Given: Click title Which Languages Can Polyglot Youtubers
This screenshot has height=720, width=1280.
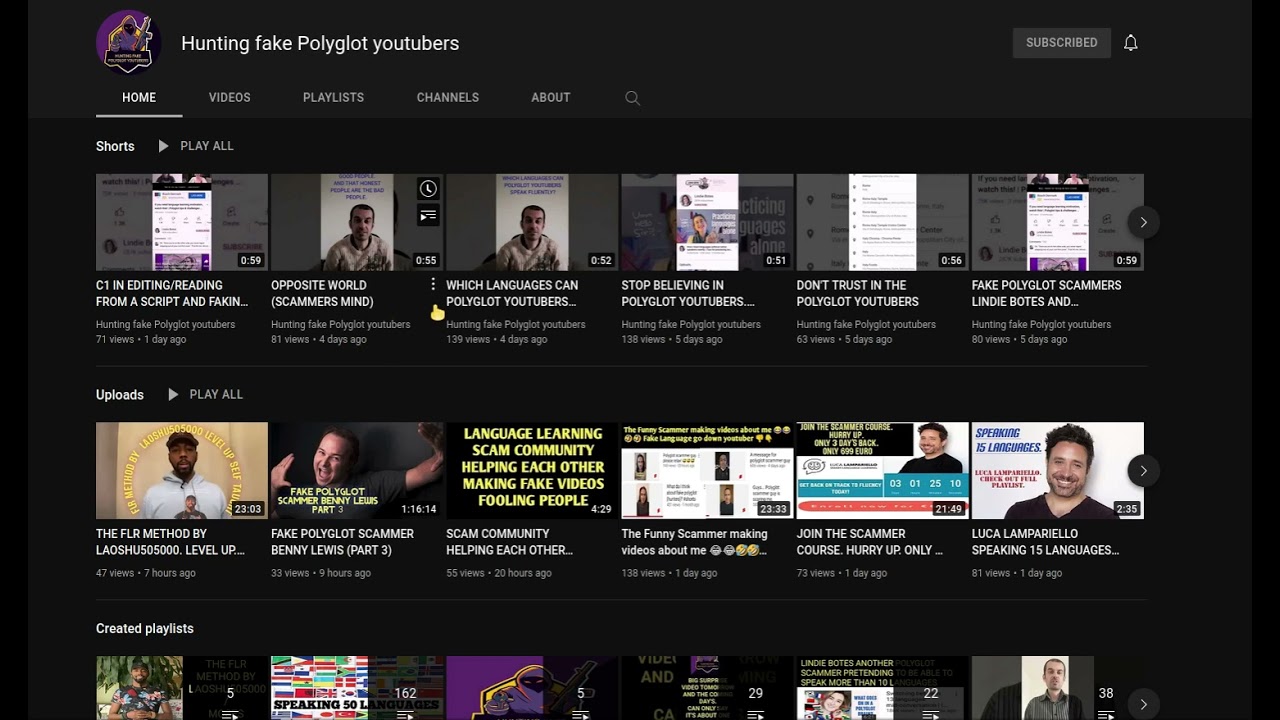Looking at the screenshot, I should pyautogui.click(x=512, y=293).
